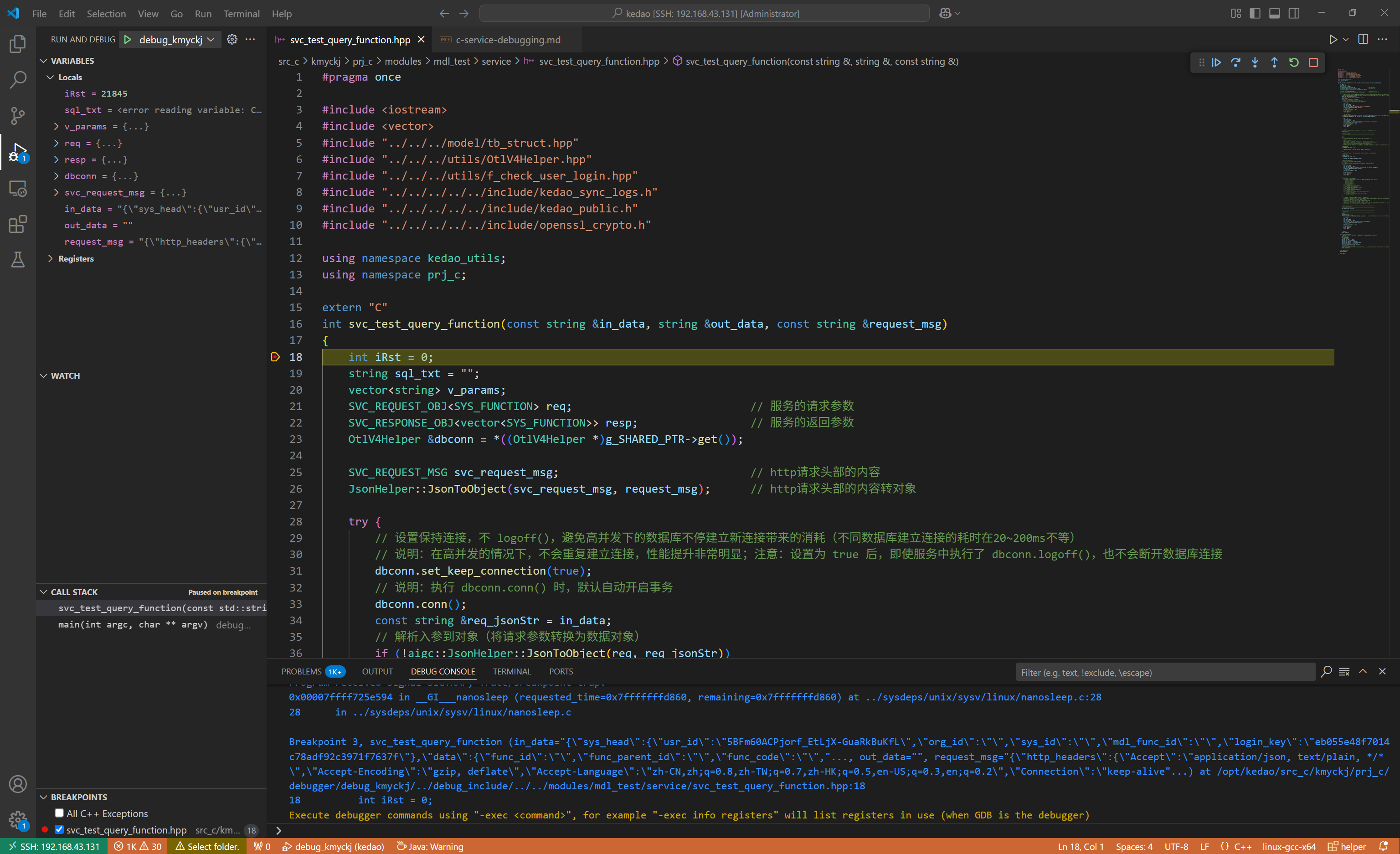Viewport: 1400px width, 854px height.
Task: Open the Testing flask view
Action: 18,260
